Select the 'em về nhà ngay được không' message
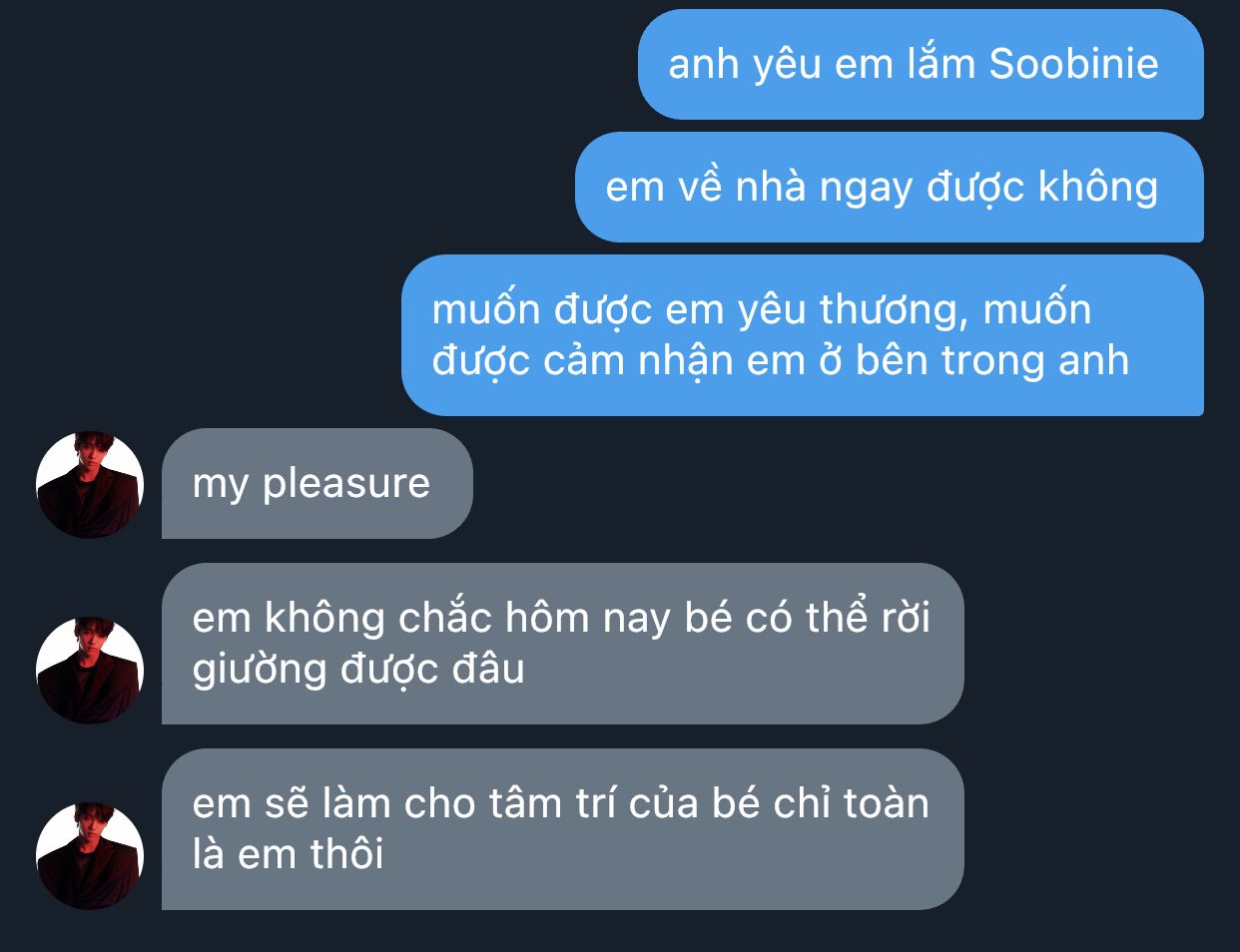The width and height of the screenshot is (1240, 952). pos(890,188)
